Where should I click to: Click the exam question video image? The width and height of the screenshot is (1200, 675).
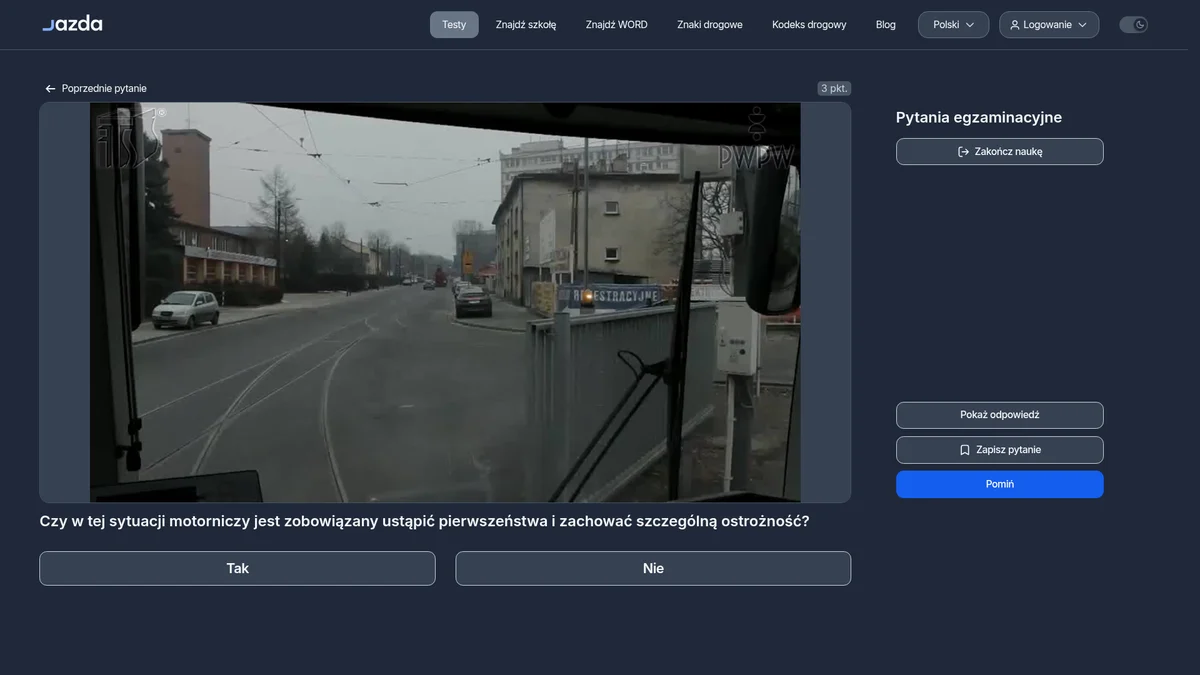coord(445,302)
